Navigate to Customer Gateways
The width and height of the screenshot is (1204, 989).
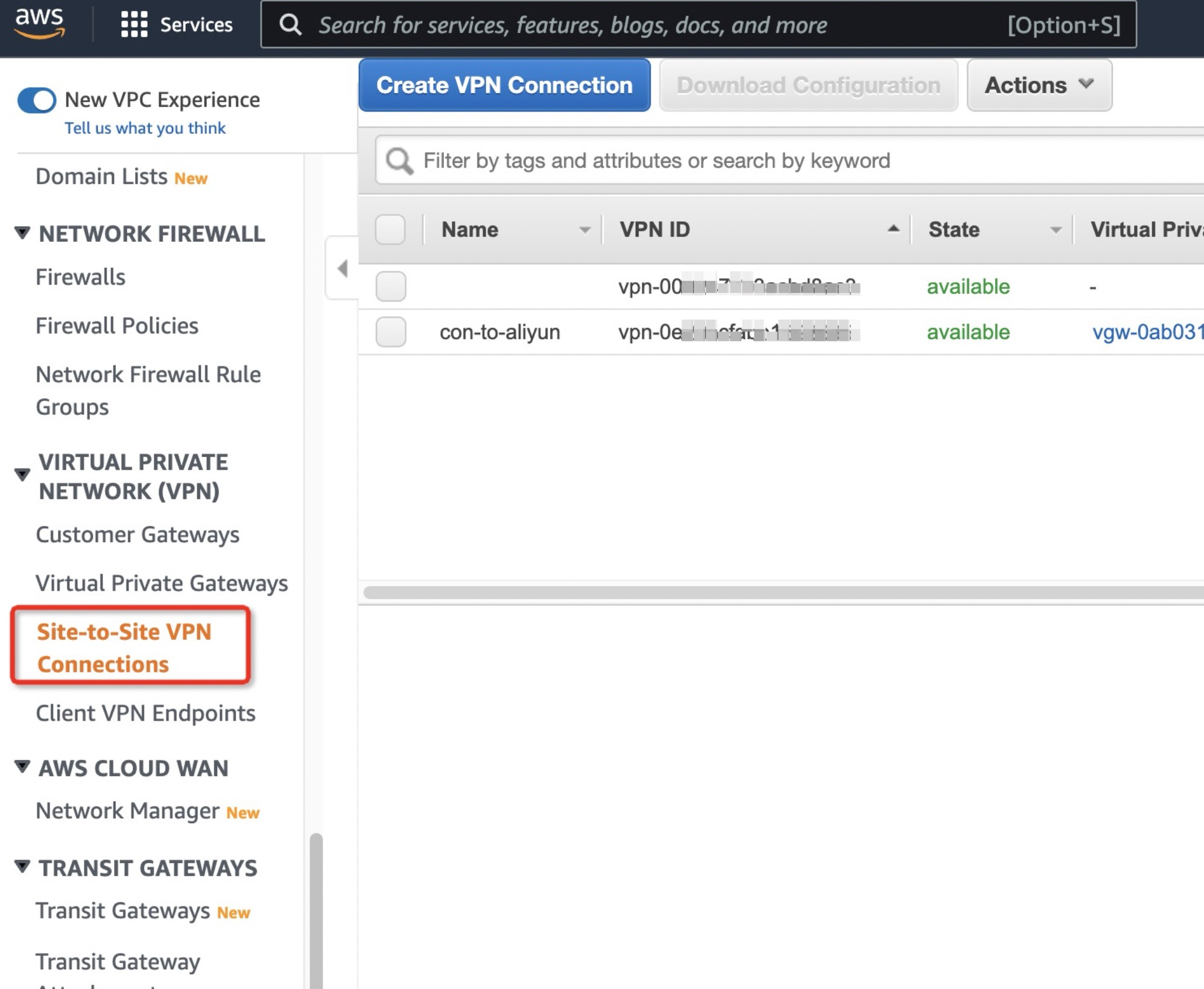point(138,534)
